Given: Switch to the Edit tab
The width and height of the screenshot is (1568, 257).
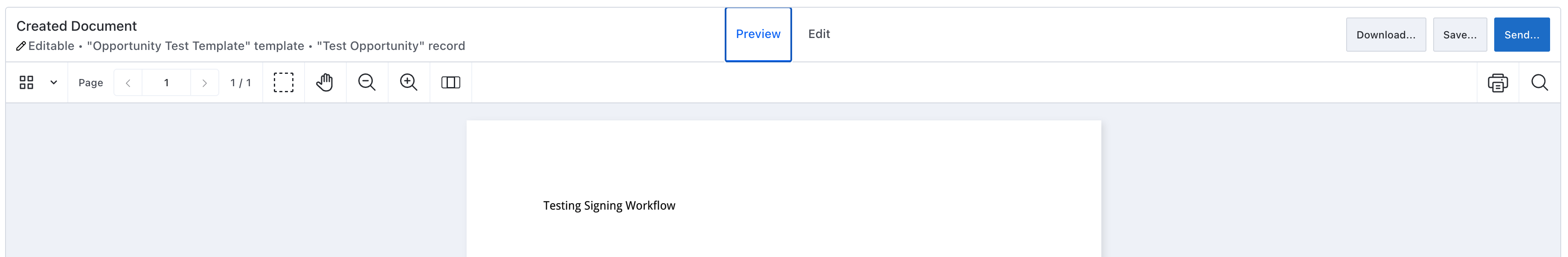Looking at the screenshot, I should [x=819, y=34].
